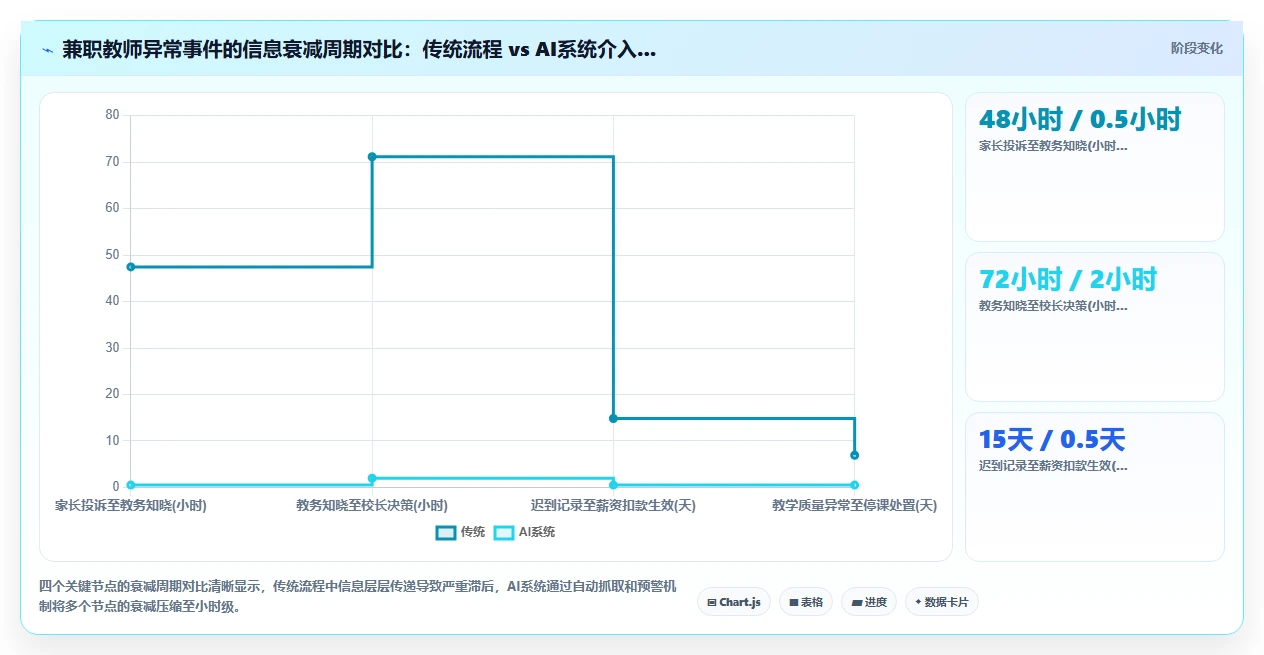Click x-axis label 教学质量异常至停课处置(天)
Screen dimensions: 1264x655
(854, 506)
